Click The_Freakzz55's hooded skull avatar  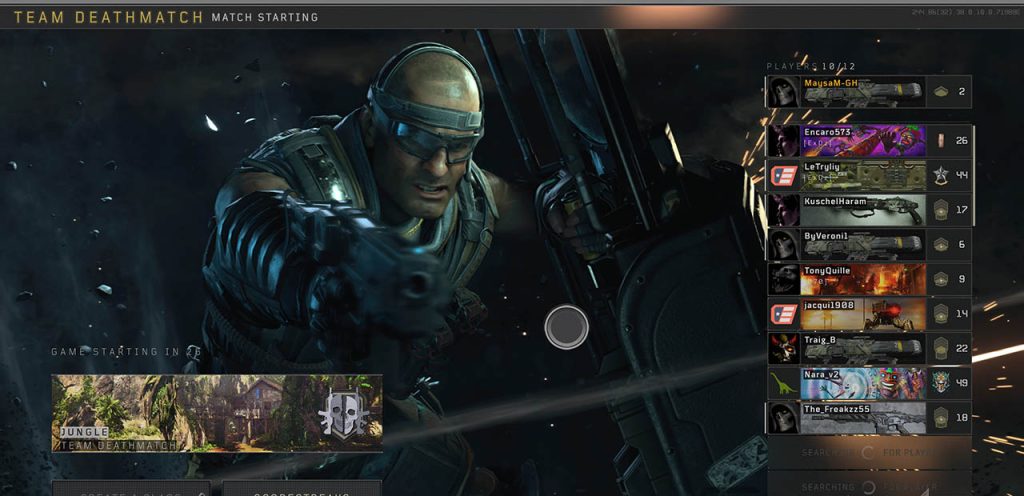point(784,418)
